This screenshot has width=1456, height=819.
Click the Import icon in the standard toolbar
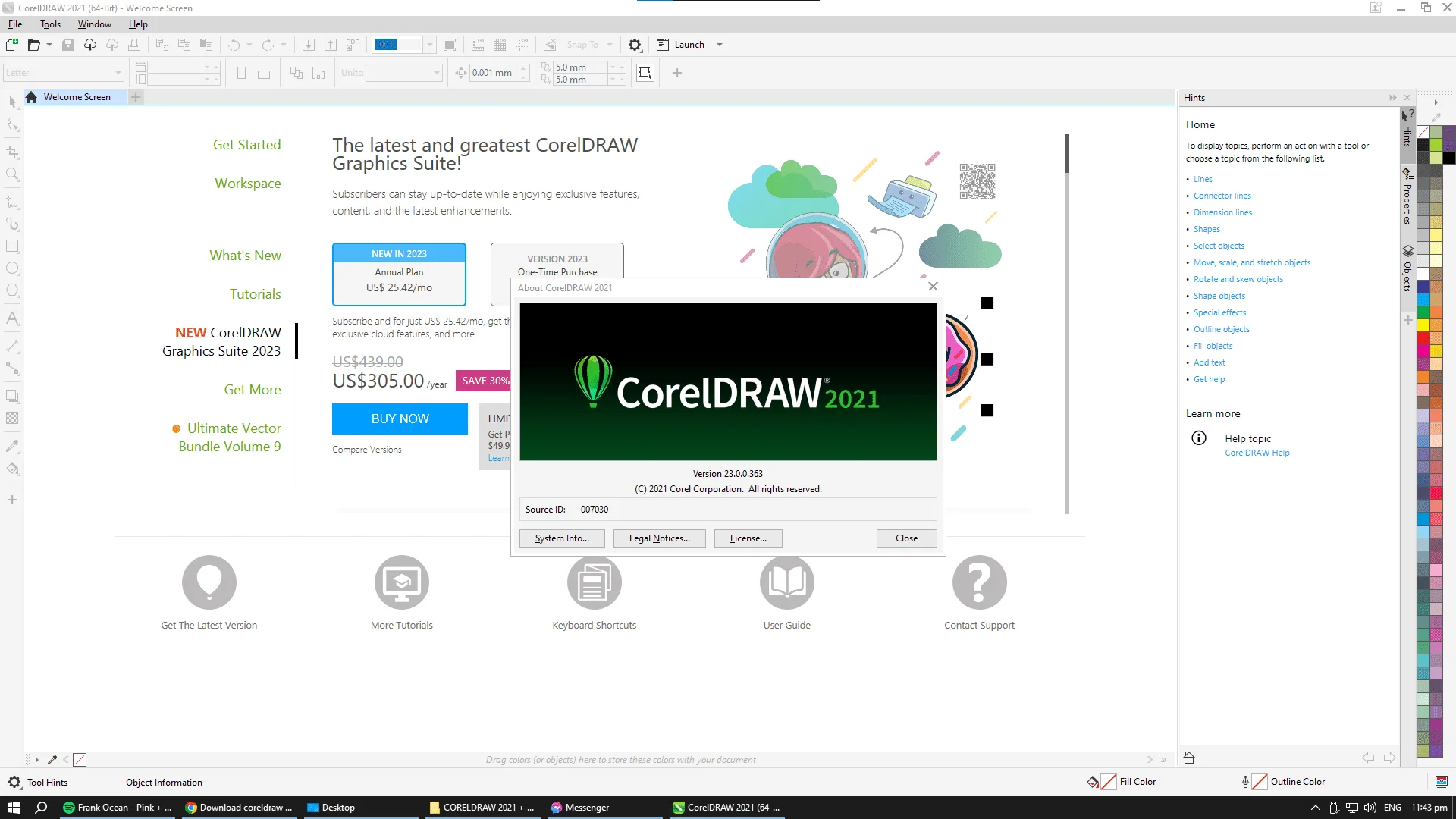point(309,45)
